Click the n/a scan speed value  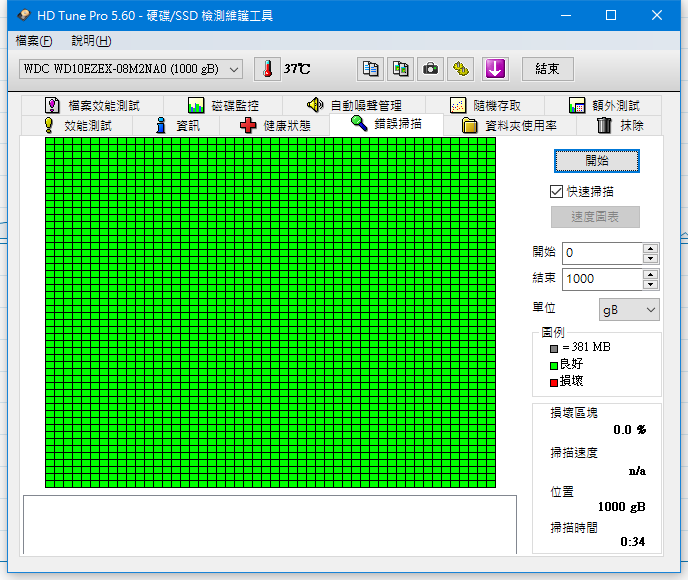click(637, 471)
